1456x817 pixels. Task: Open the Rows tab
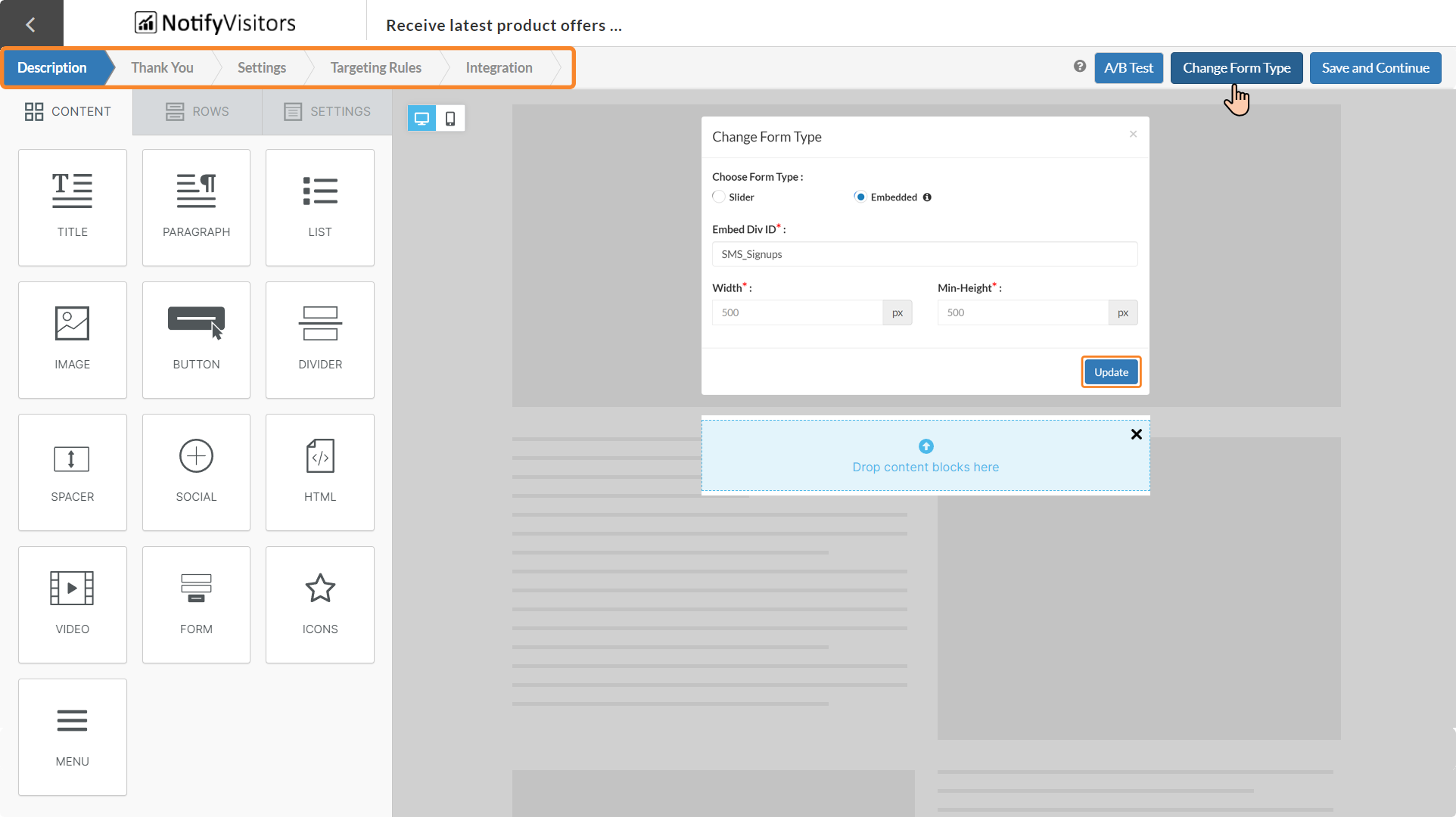(198, 111)
